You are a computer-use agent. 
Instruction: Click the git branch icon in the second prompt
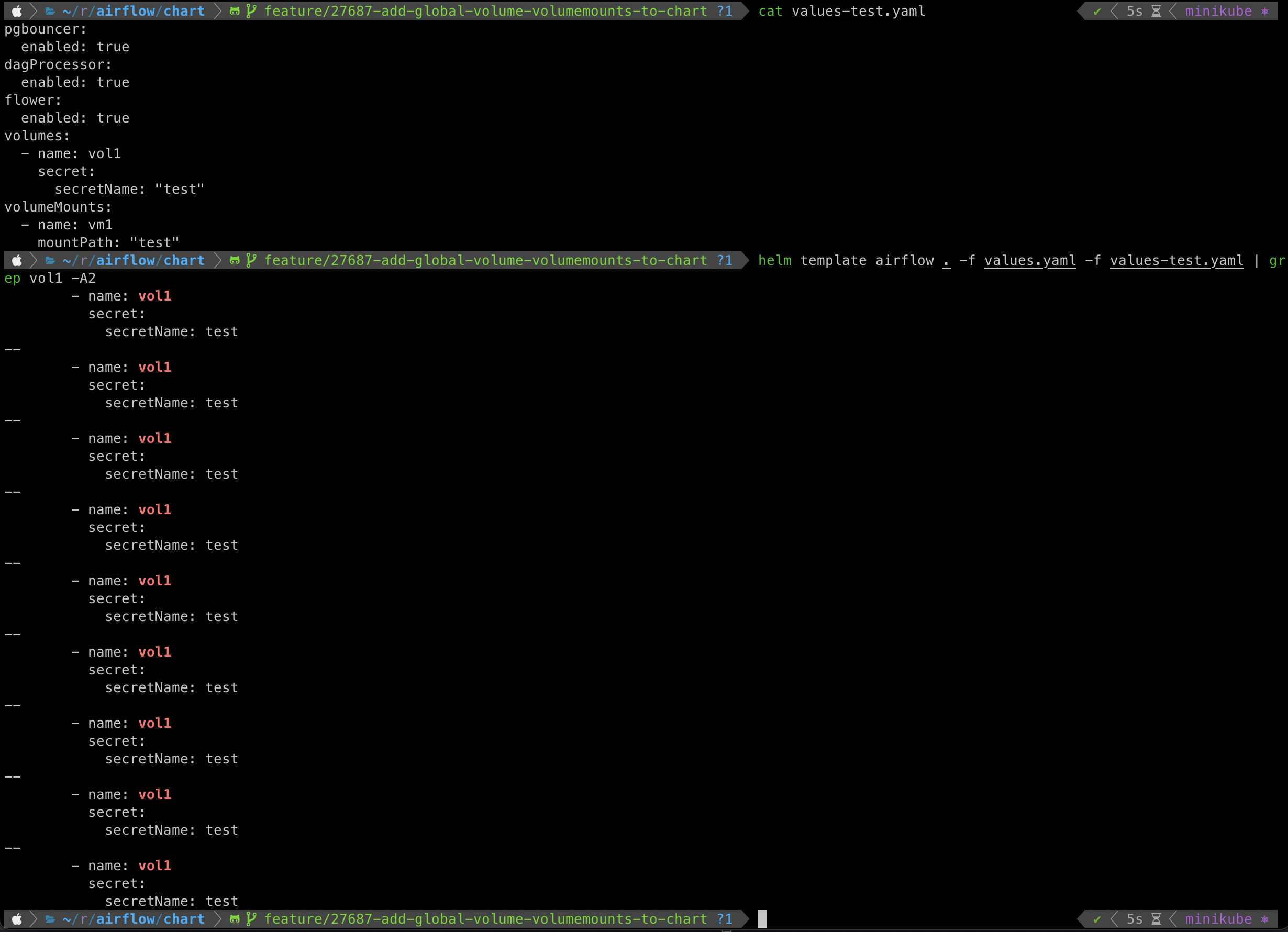coord(252,260)
